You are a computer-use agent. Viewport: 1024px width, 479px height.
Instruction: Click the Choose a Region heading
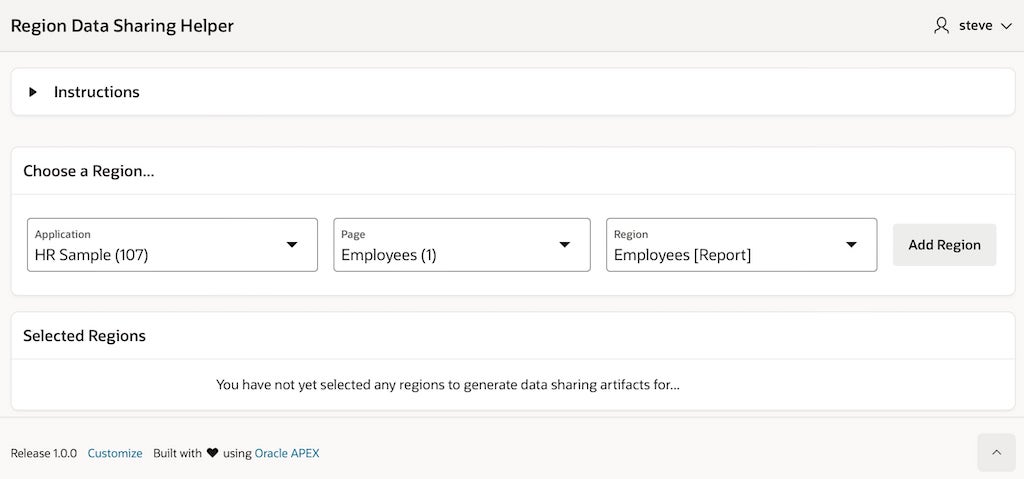89,171
